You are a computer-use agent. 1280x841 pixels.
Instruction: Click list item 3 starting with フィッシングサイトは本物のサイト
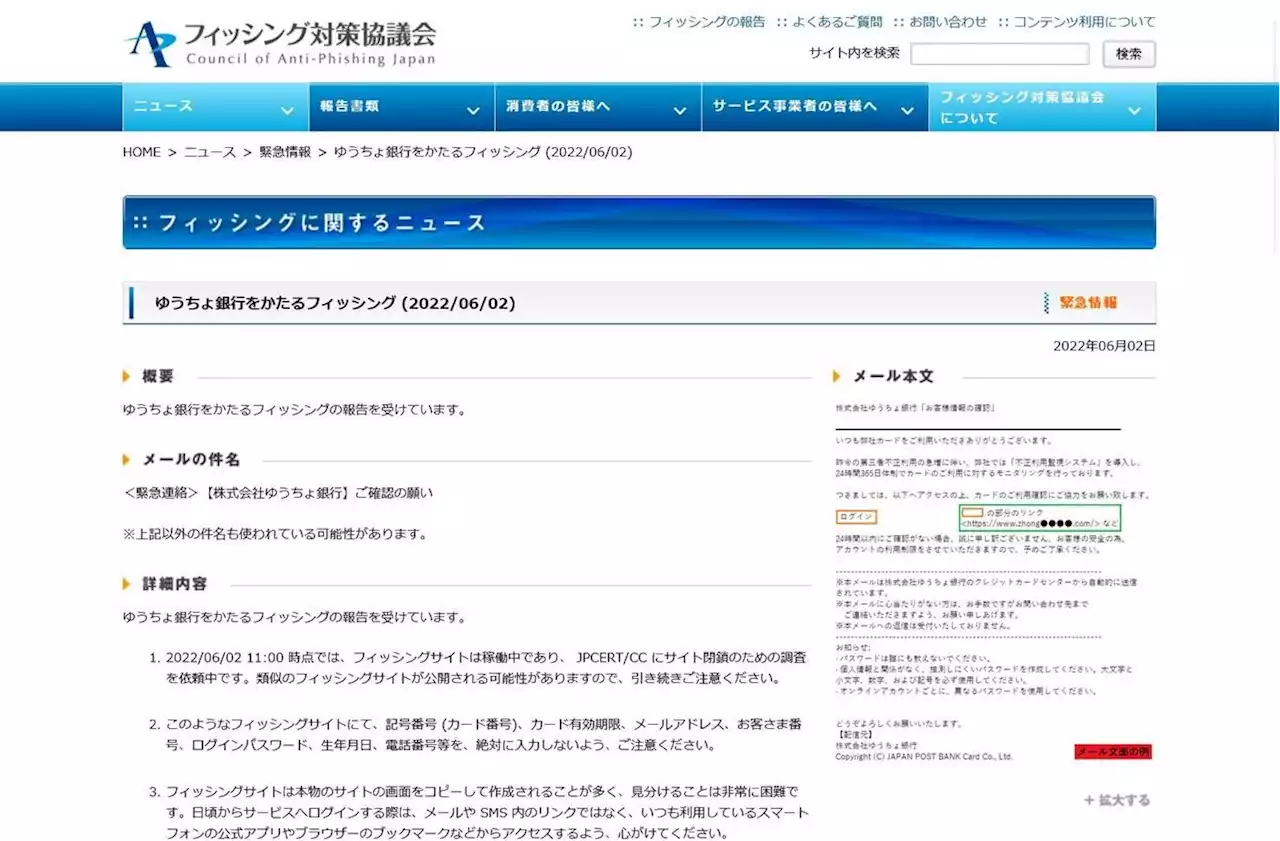[487, 812]
